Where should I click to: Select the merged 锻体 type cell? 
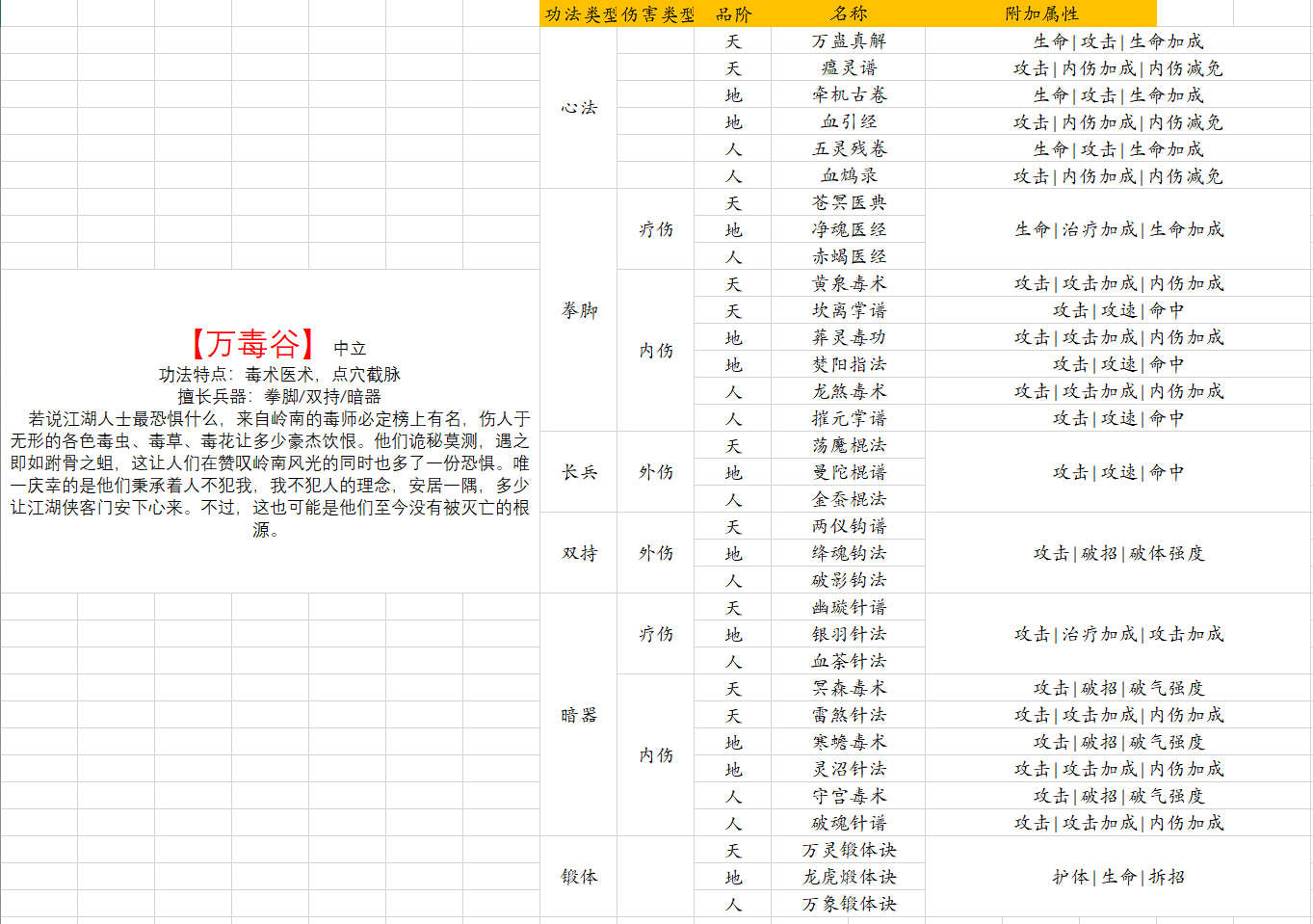pyautogui.click(x=579, y=877)
